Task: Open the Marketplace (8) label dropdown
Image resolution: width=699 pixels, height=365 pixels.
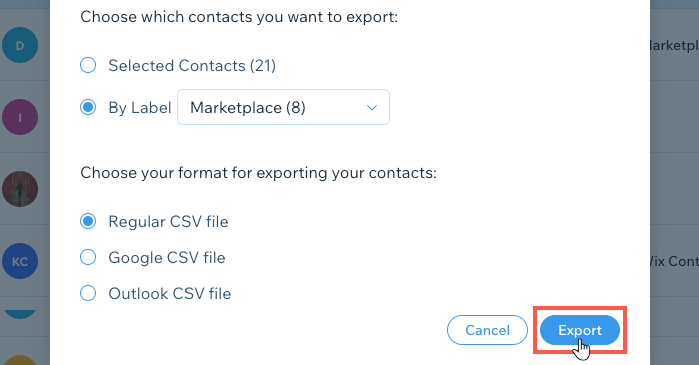Action: click(284, 107)
